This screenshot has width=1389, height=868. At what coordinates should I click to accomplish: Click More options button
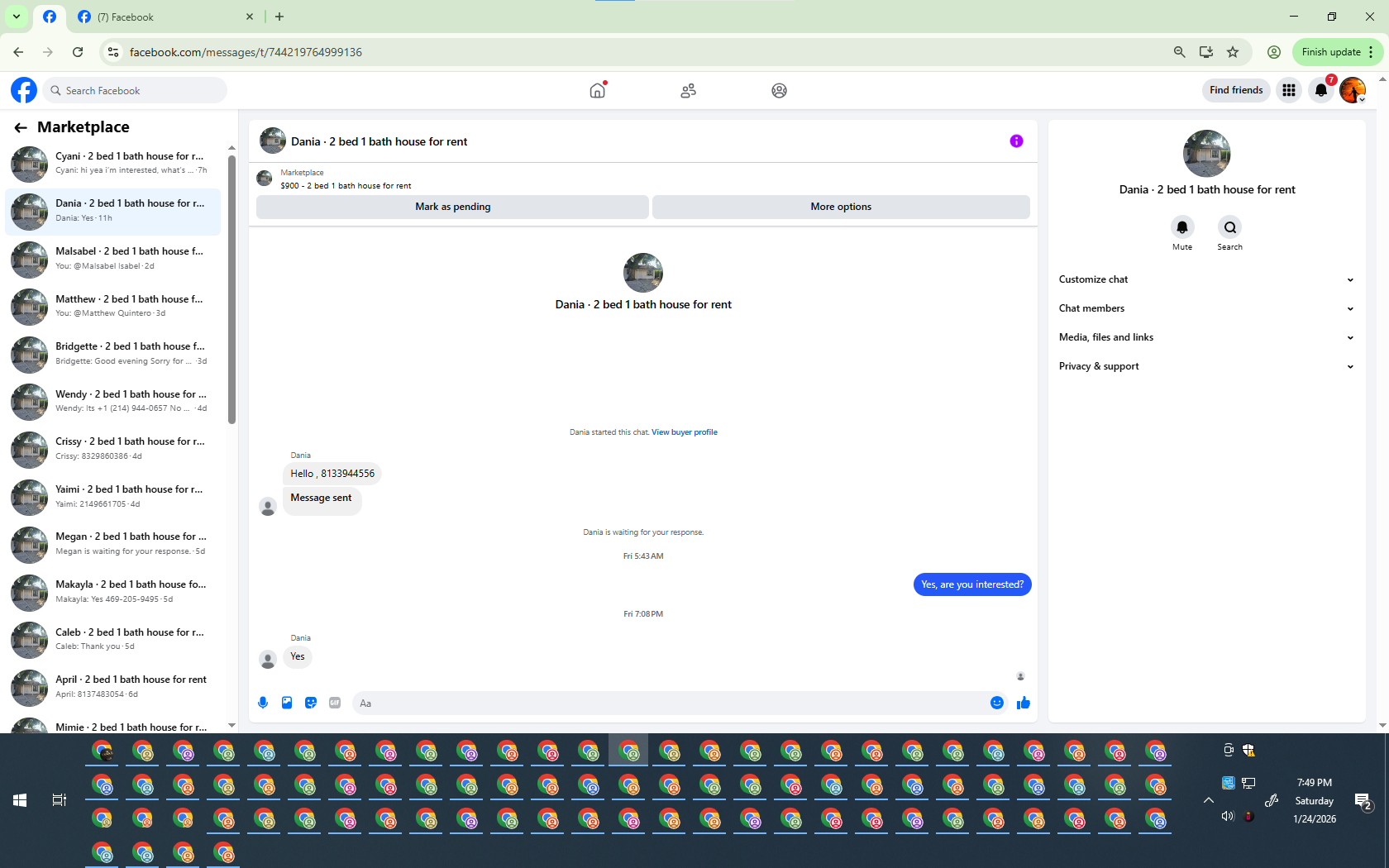pos(841,207)
